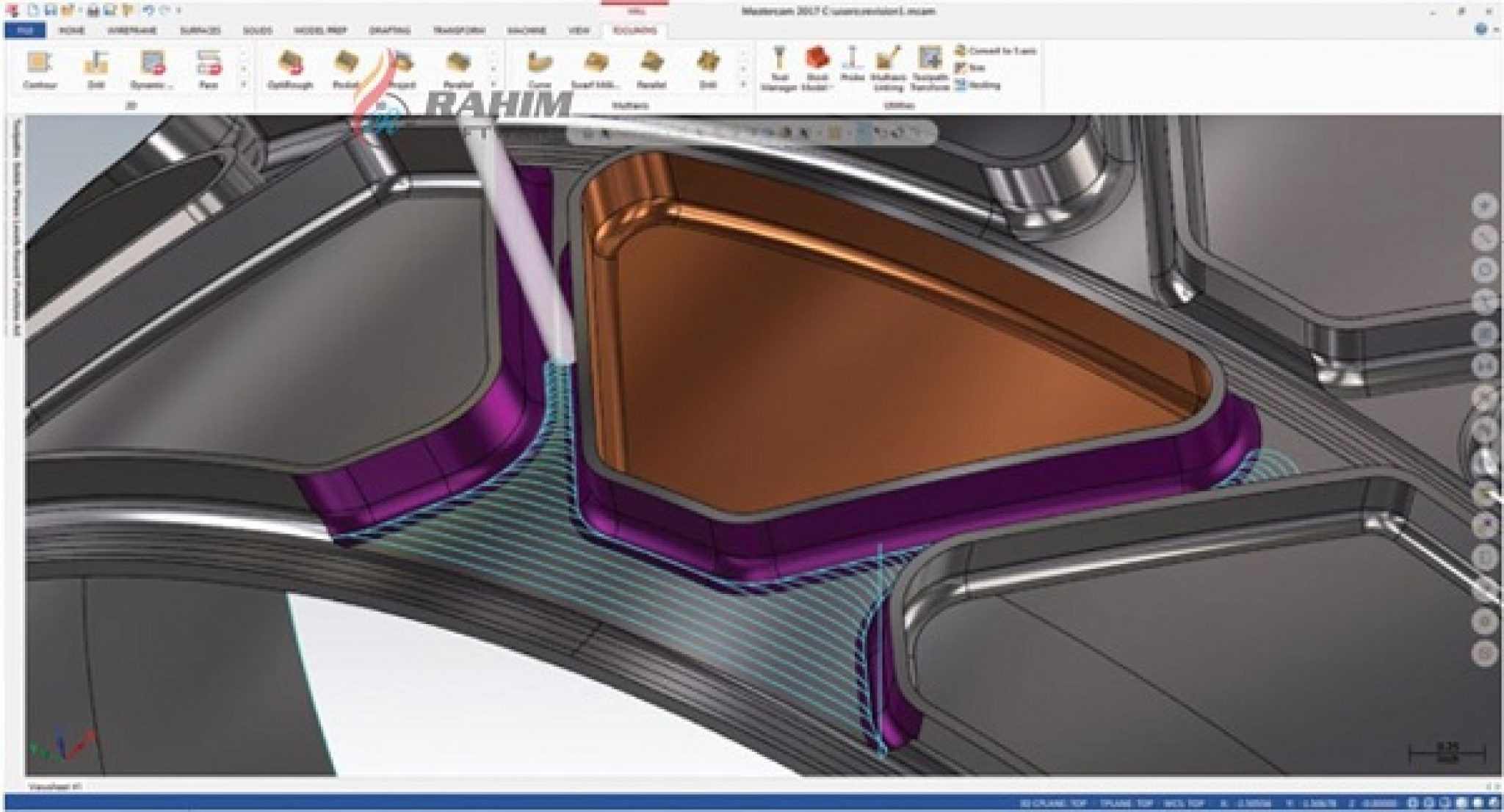This screenshot has height=812, width=1504.
Task: Open the FILE menu tab
Action: [25, 30]
